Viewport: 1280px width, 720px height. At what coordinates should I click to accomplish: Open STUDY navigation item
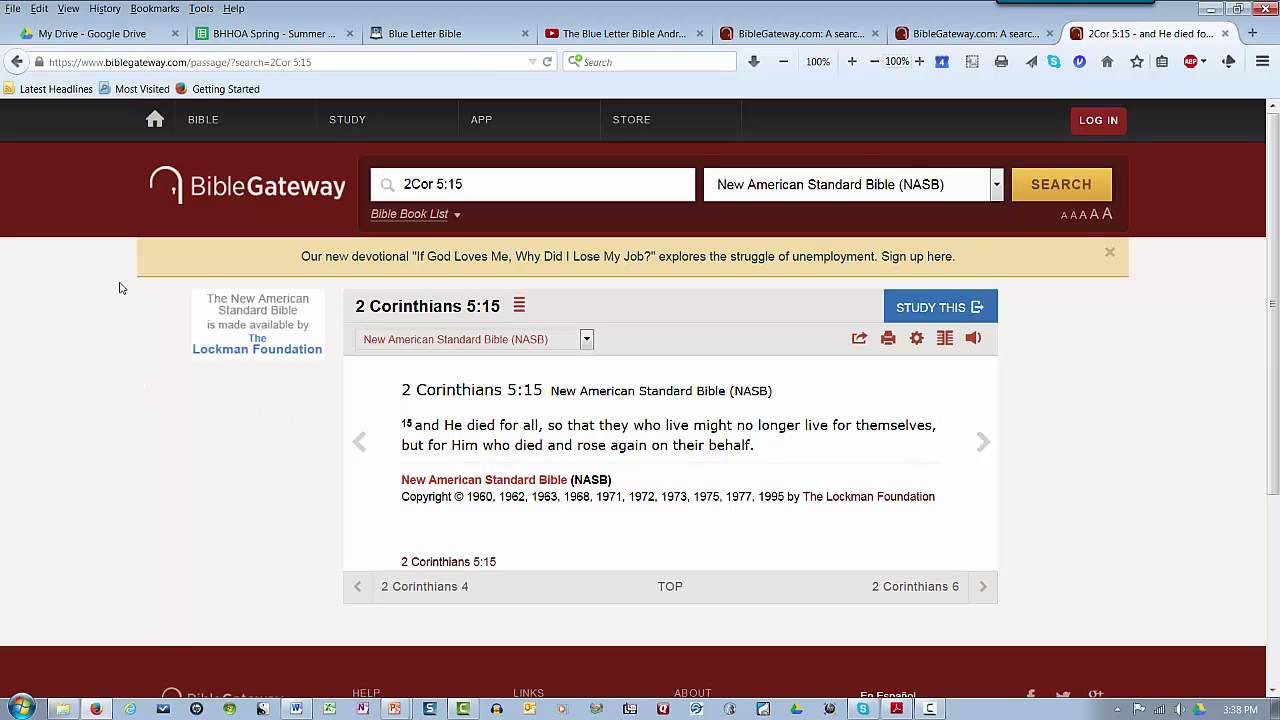point(347,120)
